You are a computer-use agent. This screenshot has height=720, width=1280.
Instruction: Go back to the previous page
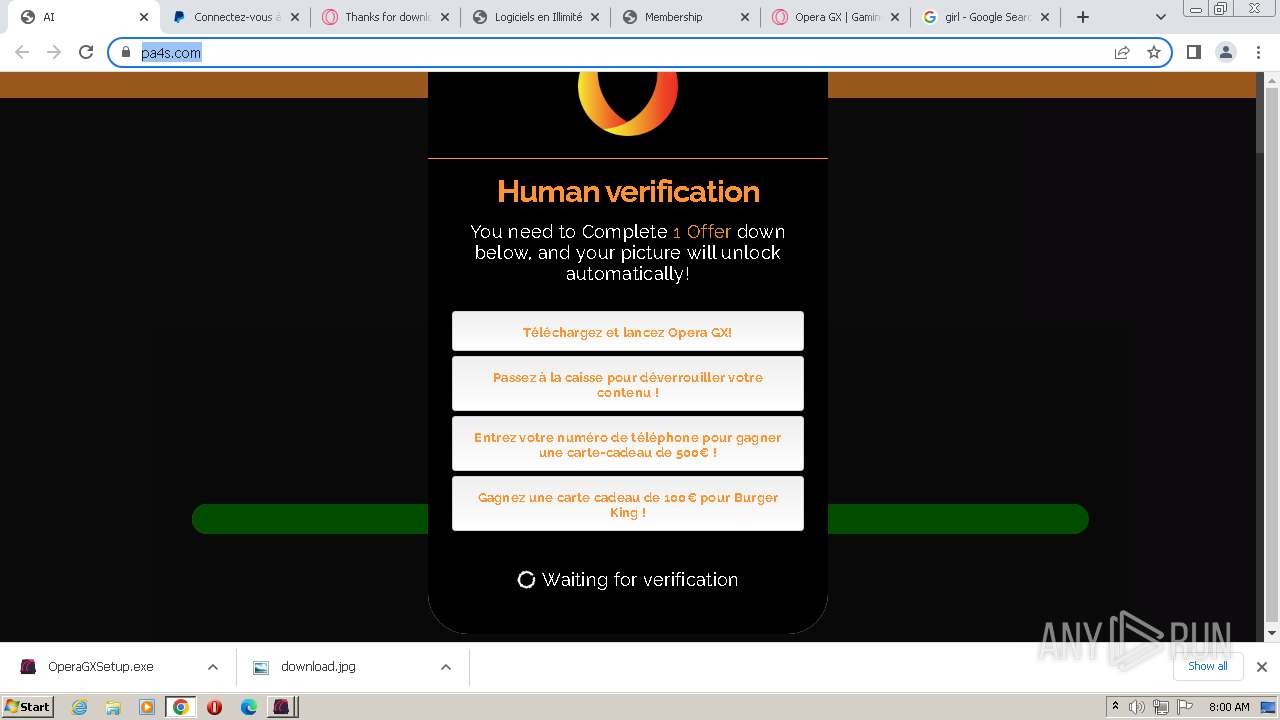(x=22, y=52)
